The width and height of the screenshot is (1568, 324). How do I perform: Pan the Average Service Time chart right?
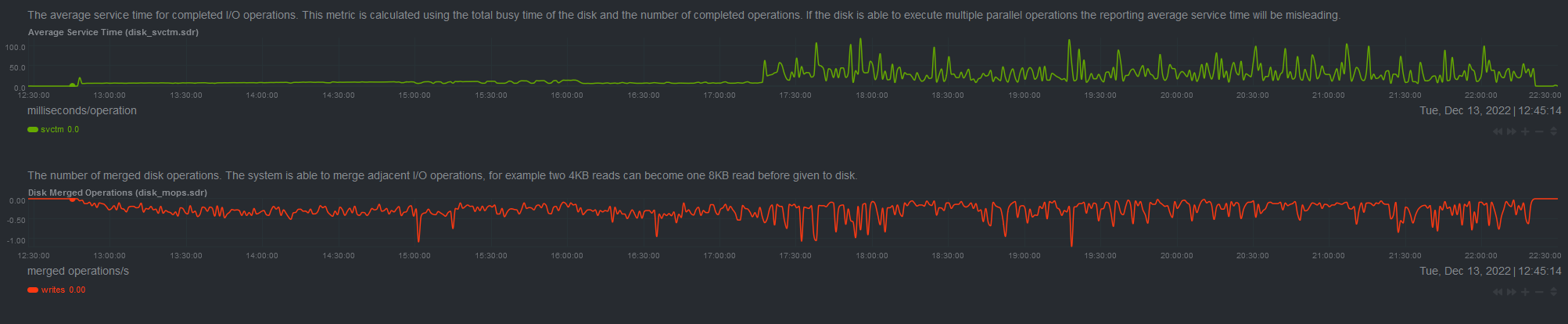[1512, 131]
